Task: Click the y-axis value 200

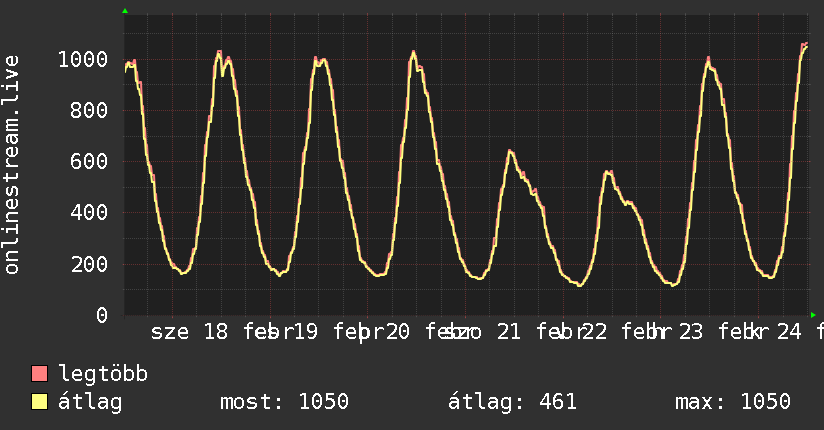Action: [89, 264]
